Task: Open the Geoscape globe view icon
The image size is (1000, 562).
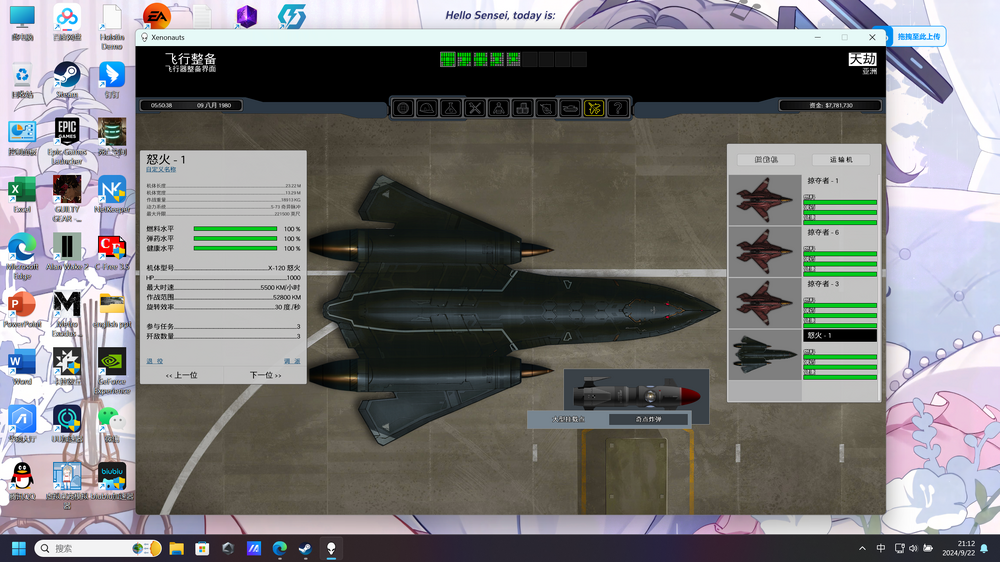Action: (x=402, y=108)
